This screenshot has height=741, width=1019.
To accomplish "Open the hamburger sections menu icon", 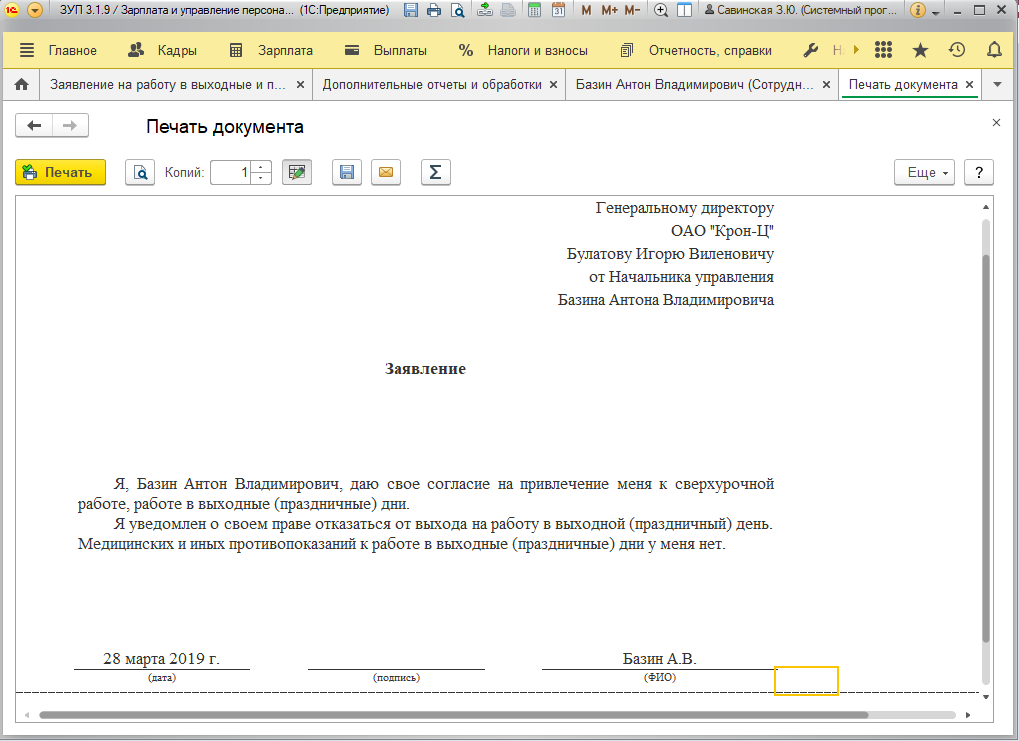I will [x=27, y=50].
